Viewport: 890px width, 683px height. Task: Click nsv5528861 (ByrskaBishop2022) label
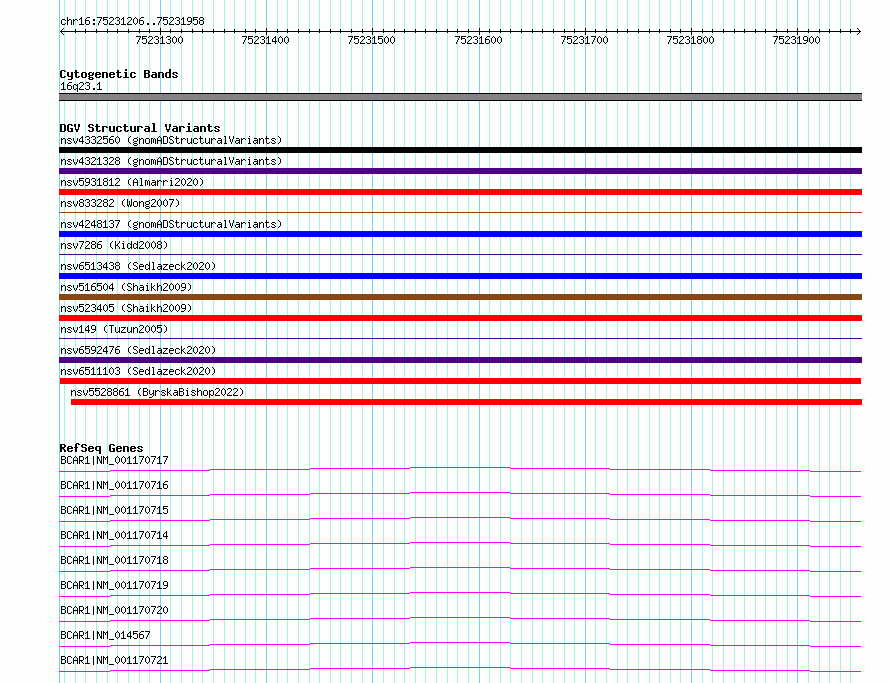pos(157,392)
